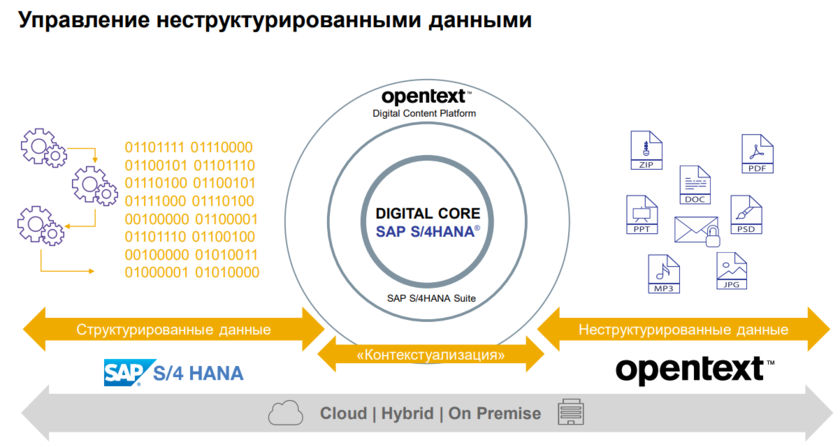Select the PDF file icon
Image resolution: width=840 pixels, height=447 pixels.
click(756, 154)
